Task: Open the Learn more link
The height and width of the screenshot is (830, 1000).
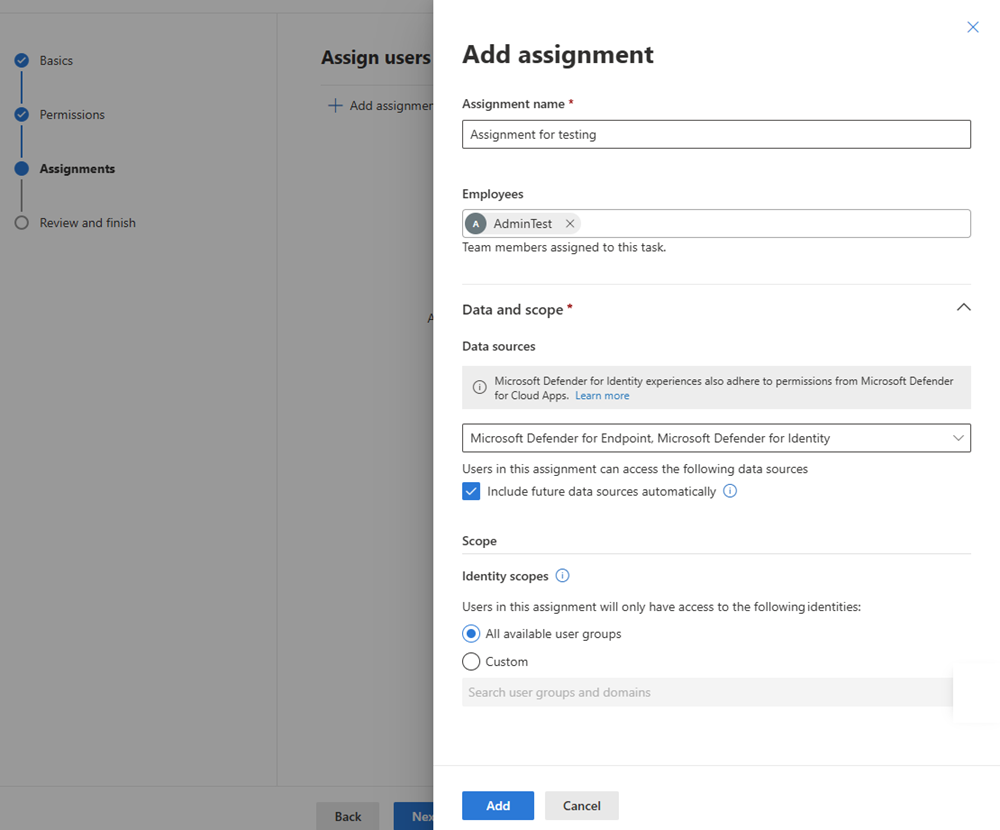Action: 602,396
